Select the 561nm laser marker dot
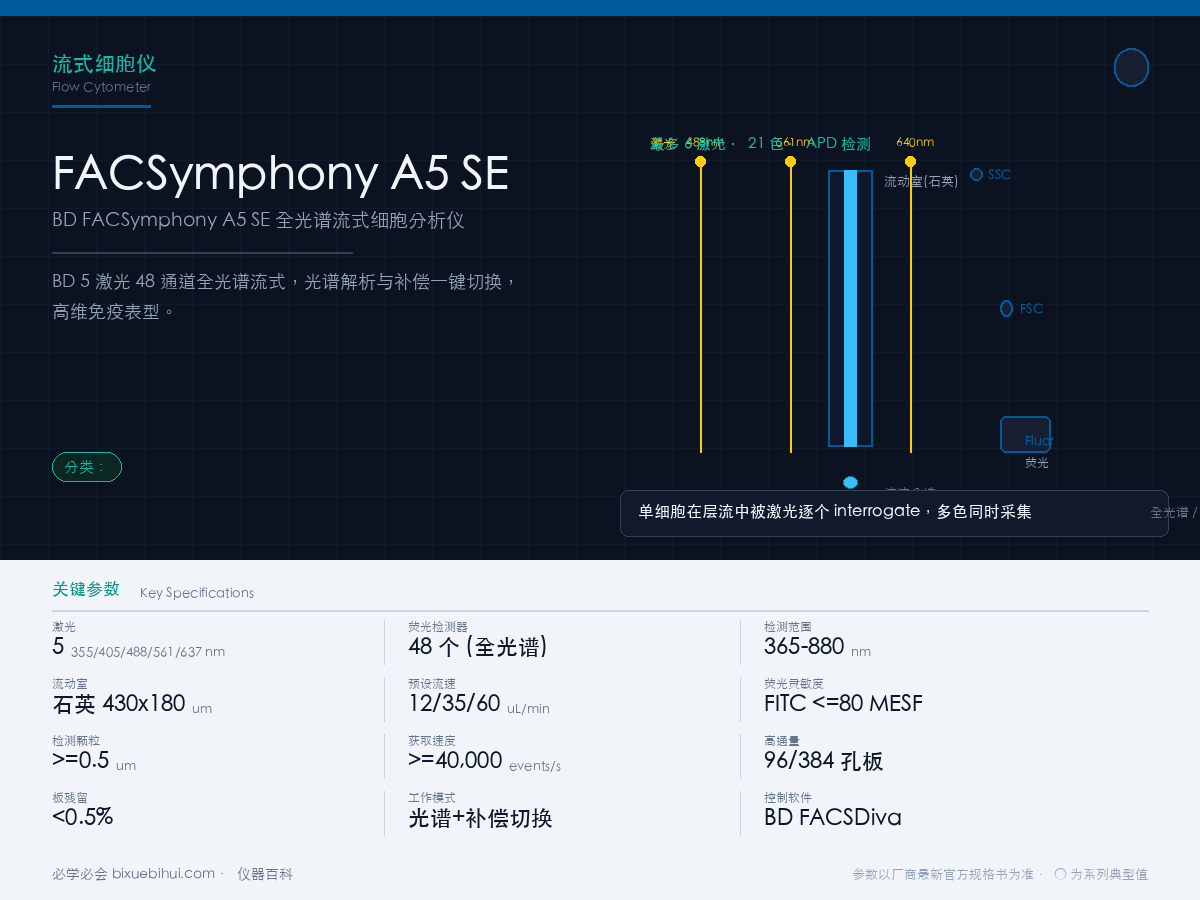Screen dimensions: 1200x900 (790, 161)
